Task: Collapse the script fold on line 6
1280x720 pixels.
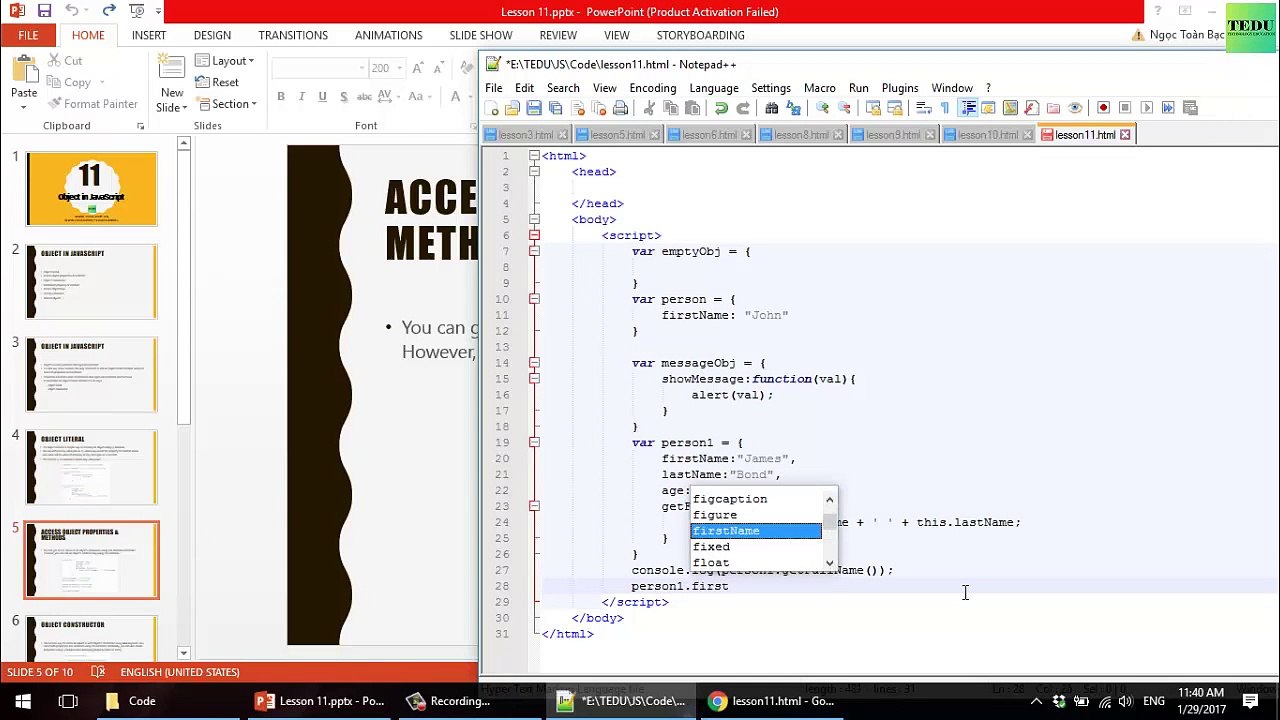Action: pos(534,236)
